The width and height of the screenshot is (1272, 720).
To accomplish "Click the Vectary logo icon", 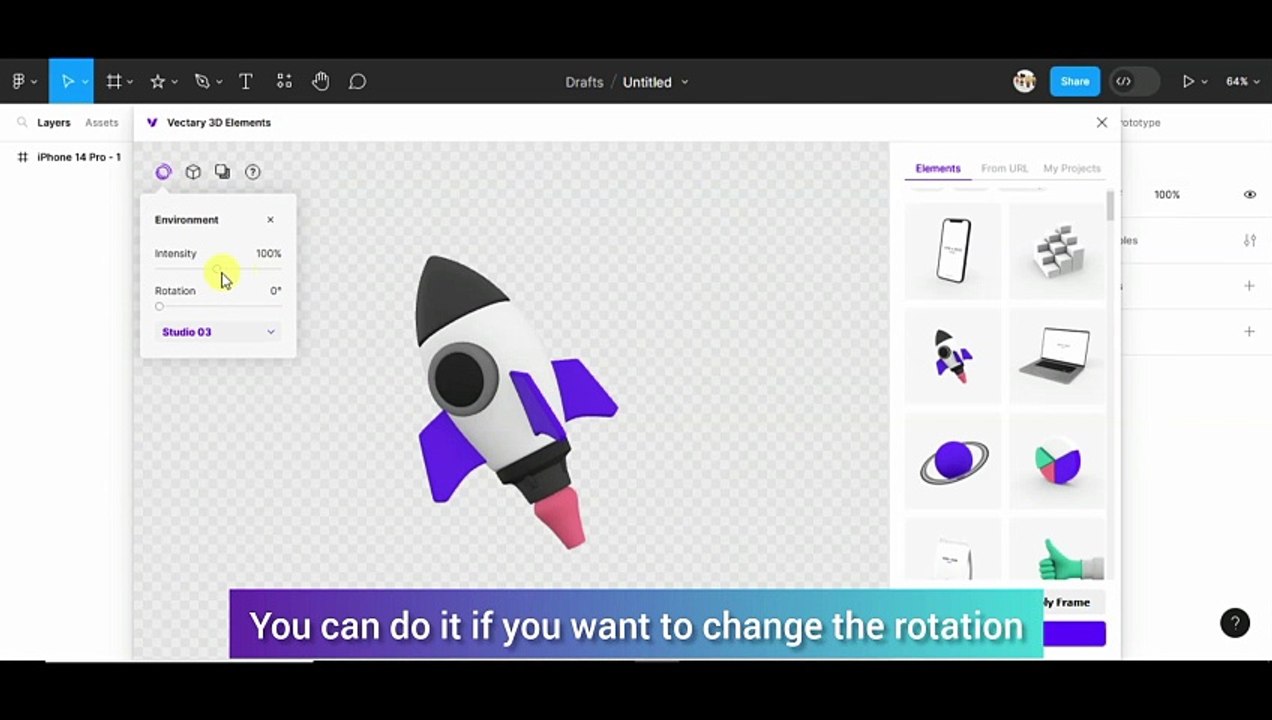I will click(152, 123).
